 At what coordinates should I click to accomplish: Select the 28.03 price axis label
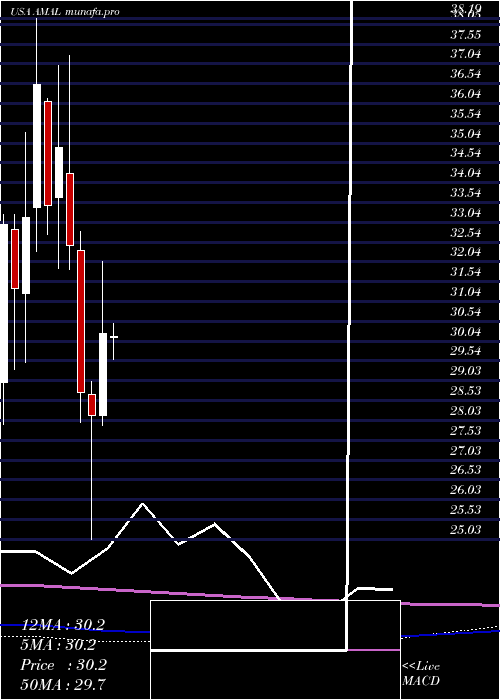[x=465, y=410]
